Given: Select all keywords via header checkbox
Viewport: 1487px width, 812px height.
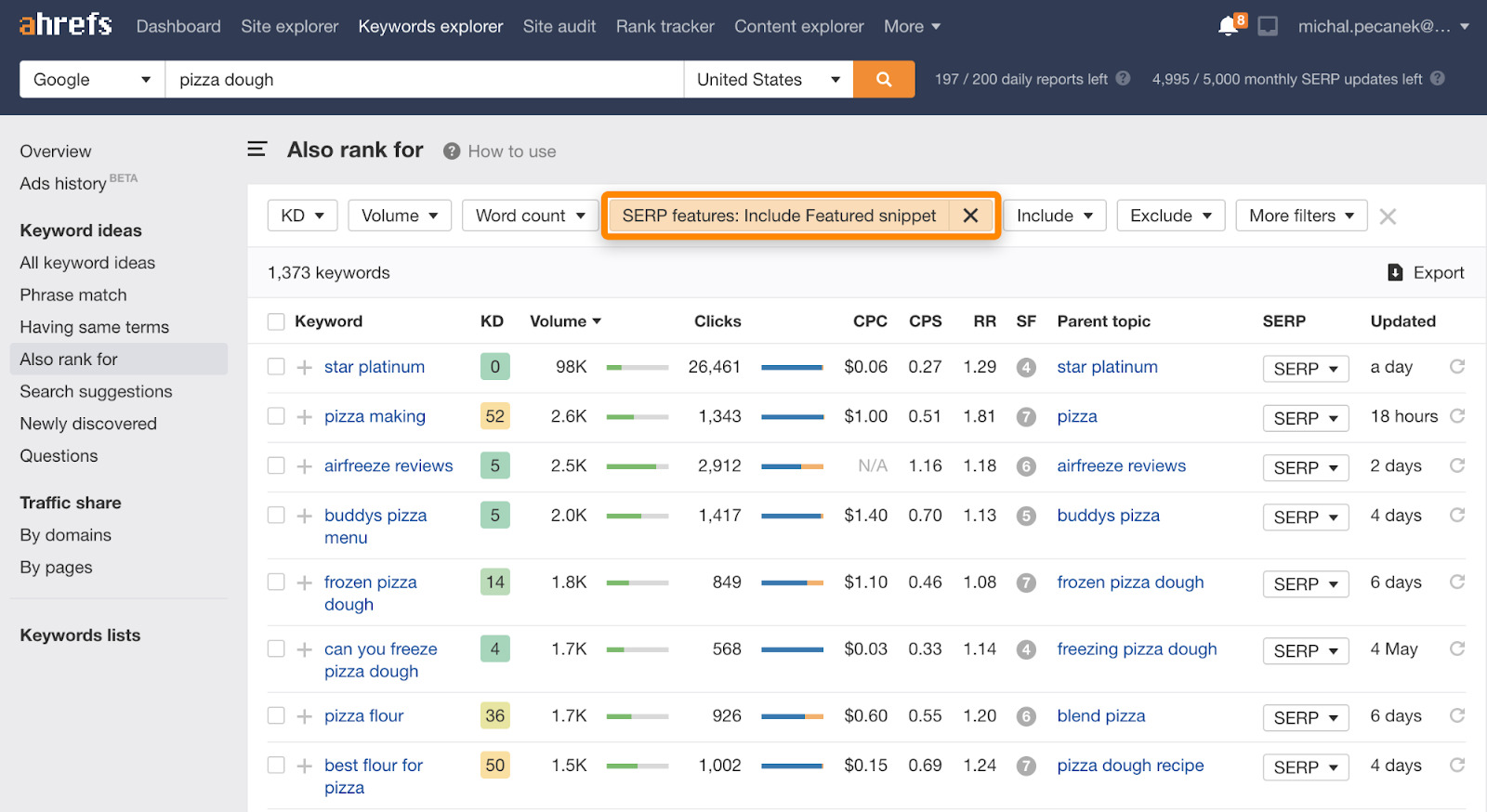Looking at the screenshot, I should (x=276, y=321).
